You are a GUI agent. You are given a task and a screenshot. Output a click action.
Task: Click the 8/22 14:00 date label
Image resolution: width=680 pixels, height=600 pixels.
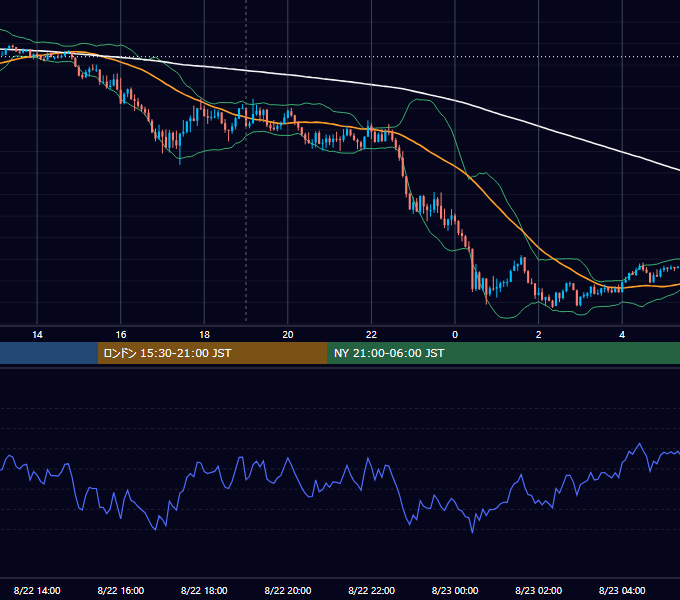coord(37,590)
